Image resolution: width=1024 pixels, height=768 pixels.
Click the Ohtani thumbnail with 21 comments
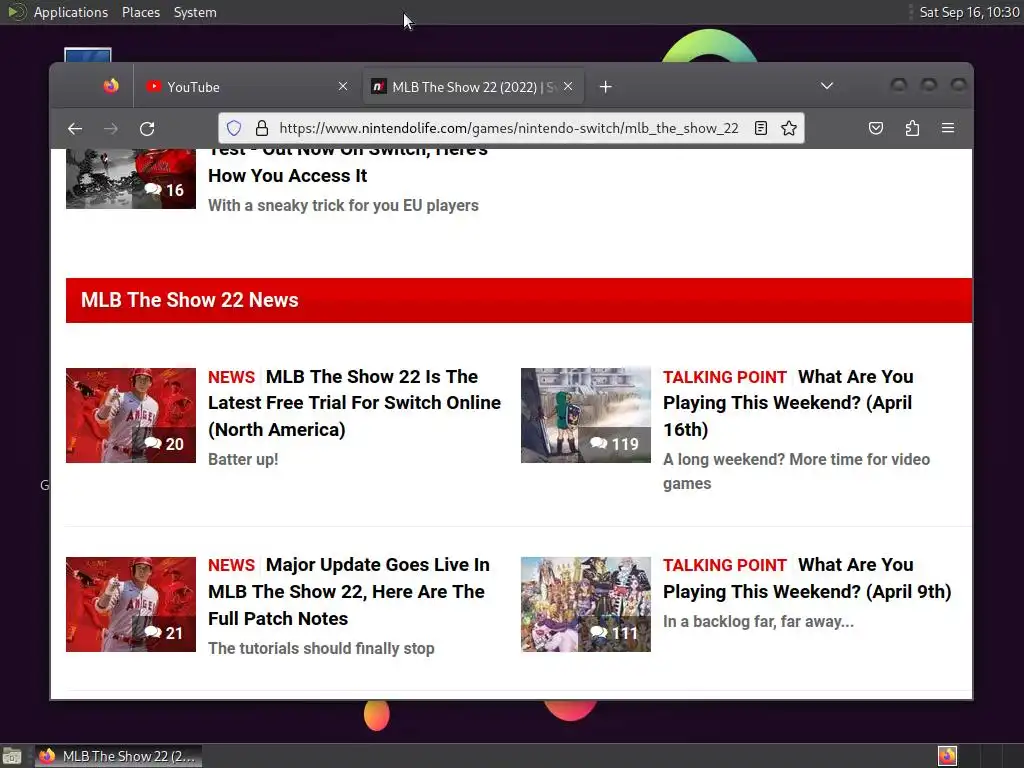click(x=131, y=604)
